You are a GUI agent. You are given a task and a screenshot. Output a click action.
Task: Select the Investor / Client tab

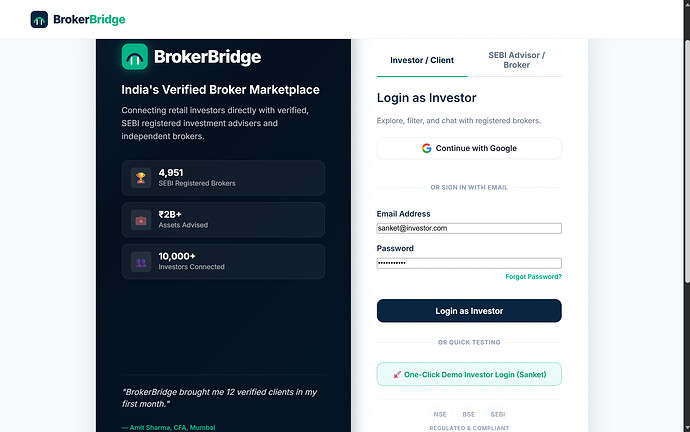click(x=422, y=60)
